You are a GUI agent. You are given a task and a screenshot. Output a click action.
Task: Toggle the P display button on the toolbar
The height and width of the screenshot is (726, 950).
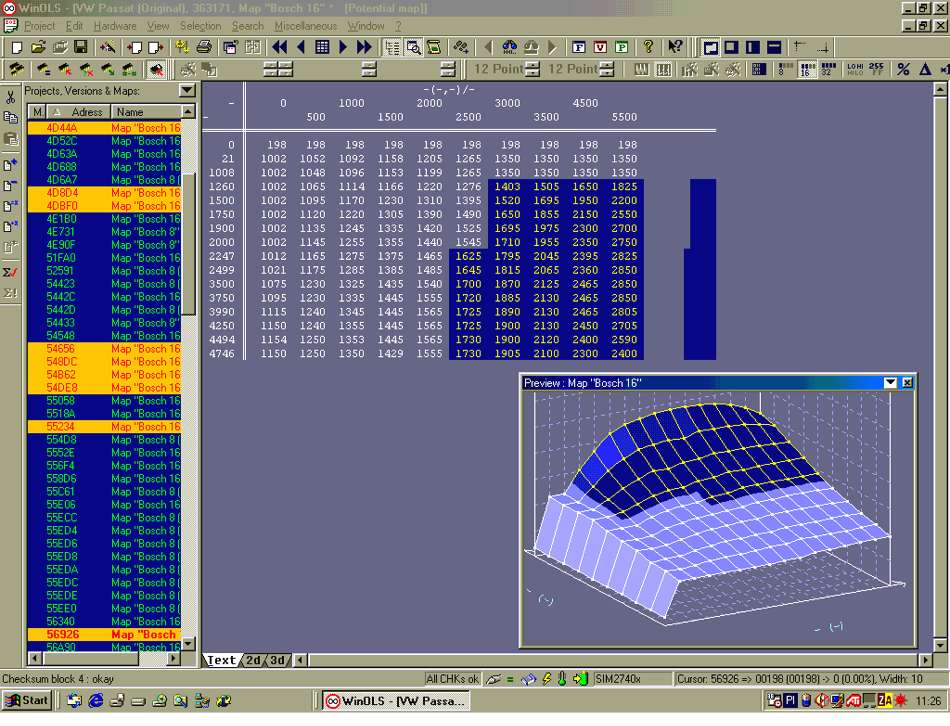point(624,46)
